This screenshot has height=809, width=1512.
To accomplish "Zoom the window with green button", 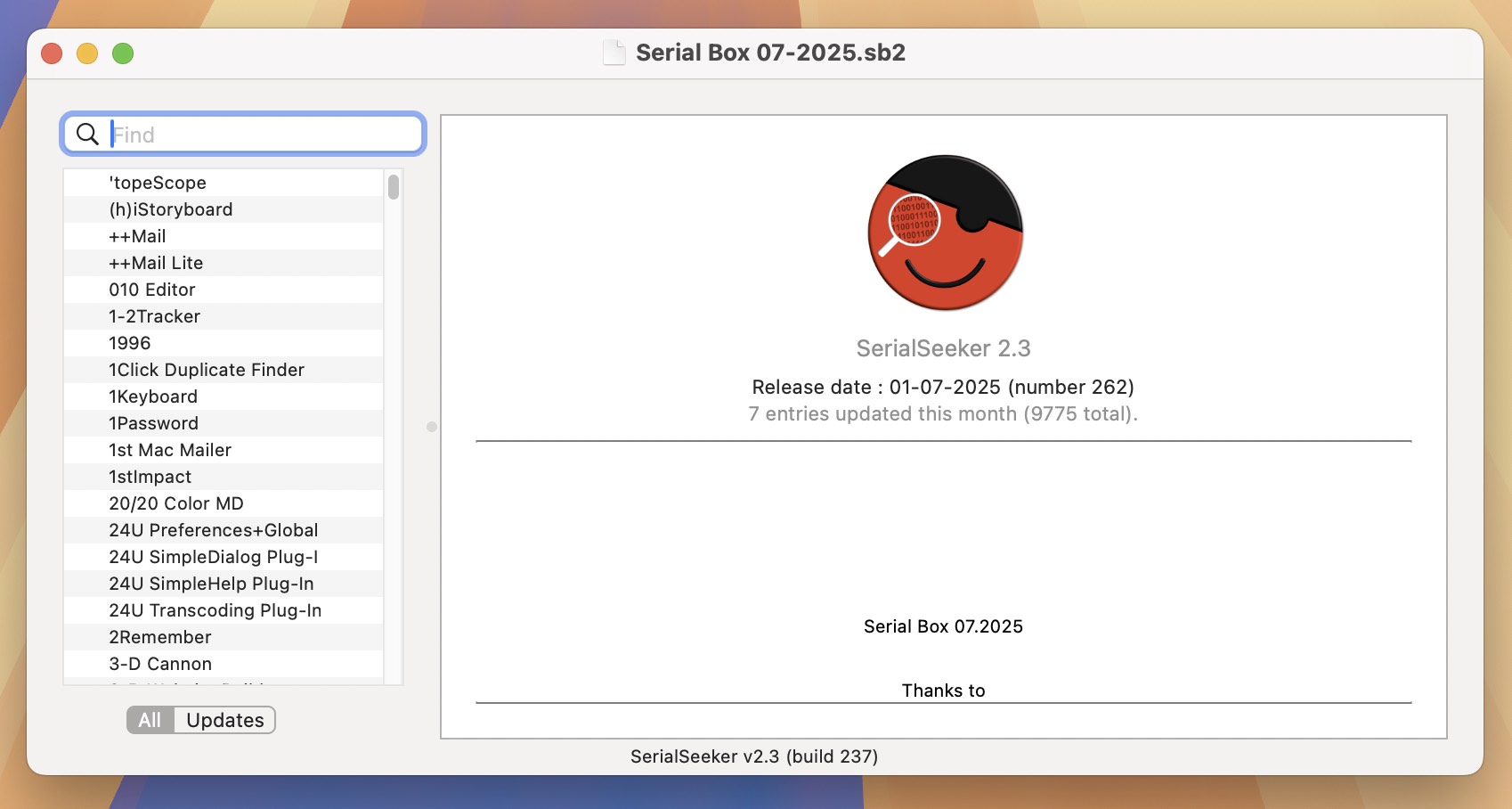I will 123,53.
